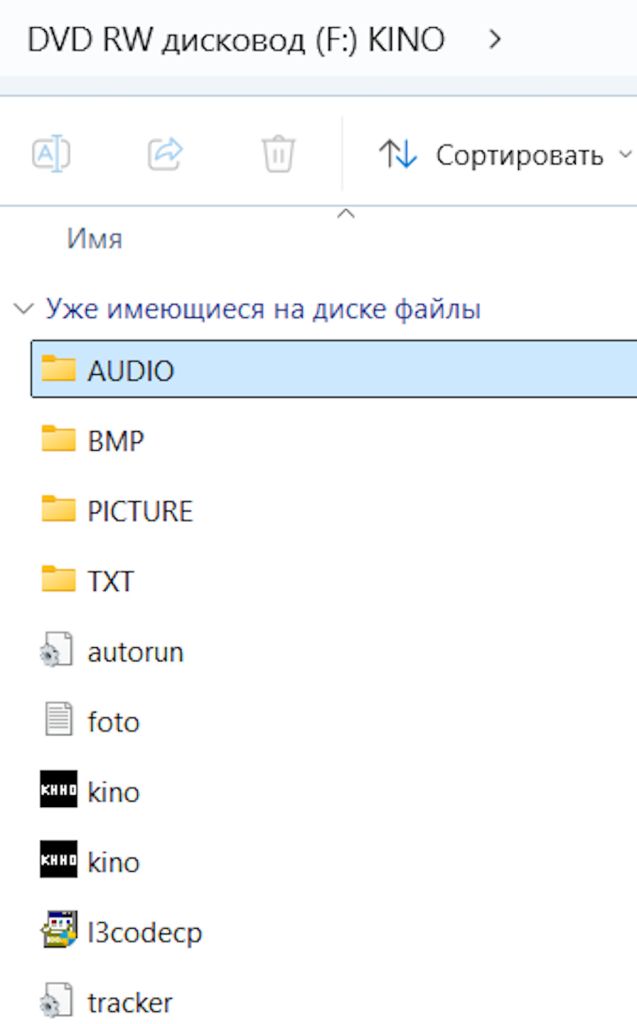
Task: Collapse the Уже имеющиеся на диске файлы group
Action: click(x=24, y=308)
